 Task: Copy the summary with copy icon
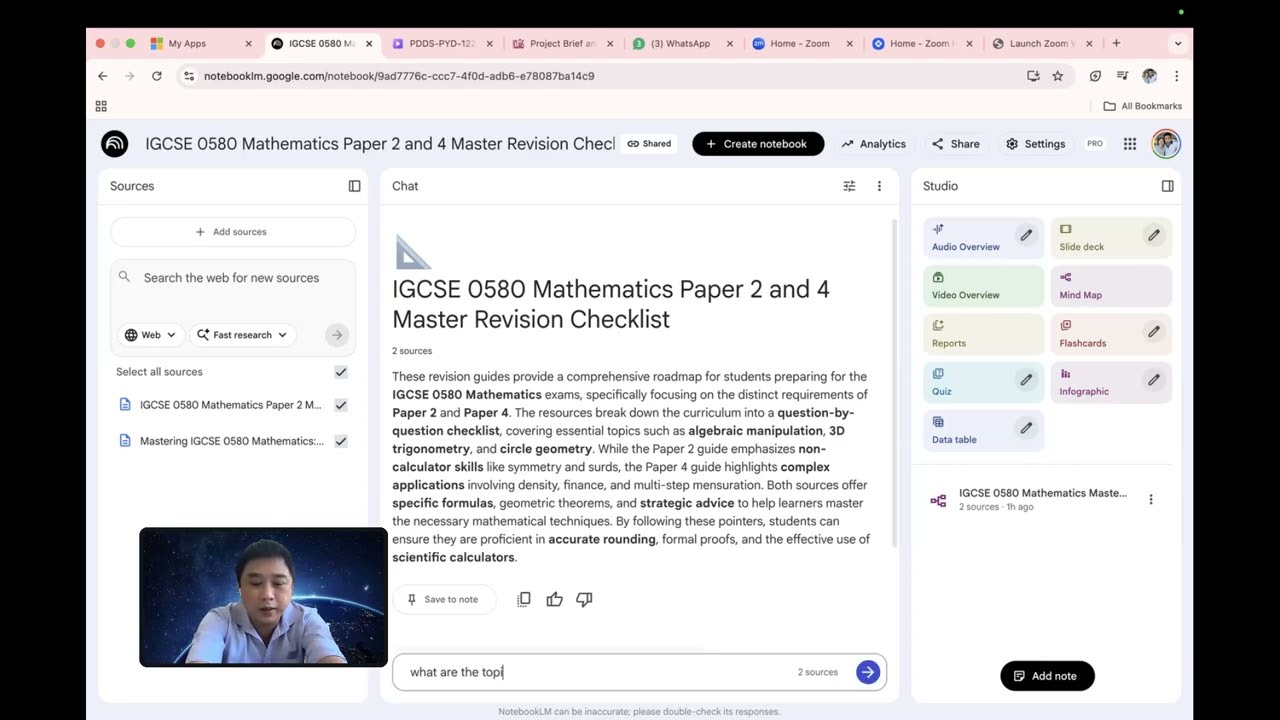coord(524,599)
